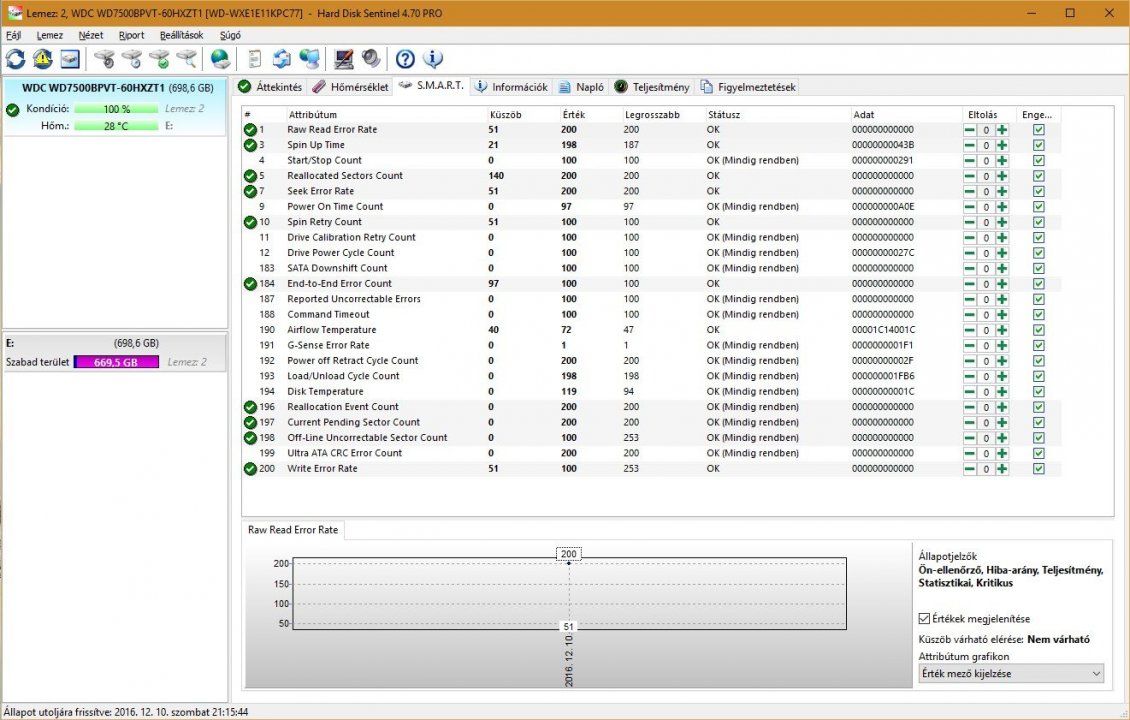The image size is (1130, 720).
Task: Click the purple 669,5 GB free space bar
Action: (116, 362)
